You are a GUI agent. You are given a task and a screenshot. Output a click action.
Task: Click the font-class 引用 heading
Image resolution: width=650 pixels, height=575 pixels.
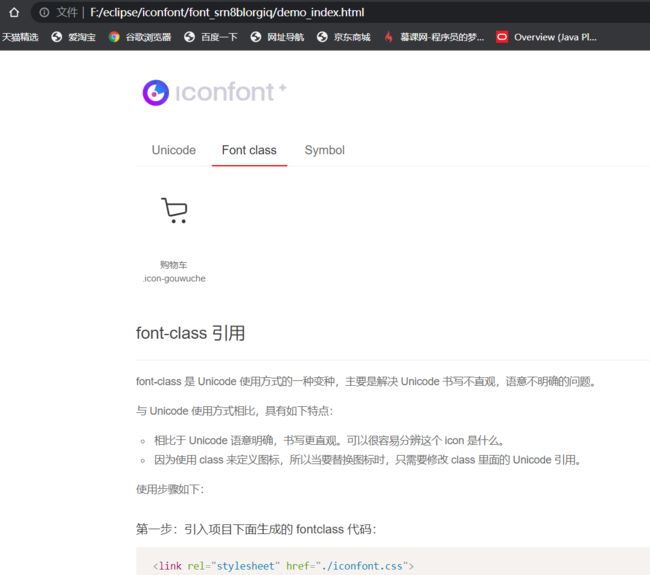[190, 333]
